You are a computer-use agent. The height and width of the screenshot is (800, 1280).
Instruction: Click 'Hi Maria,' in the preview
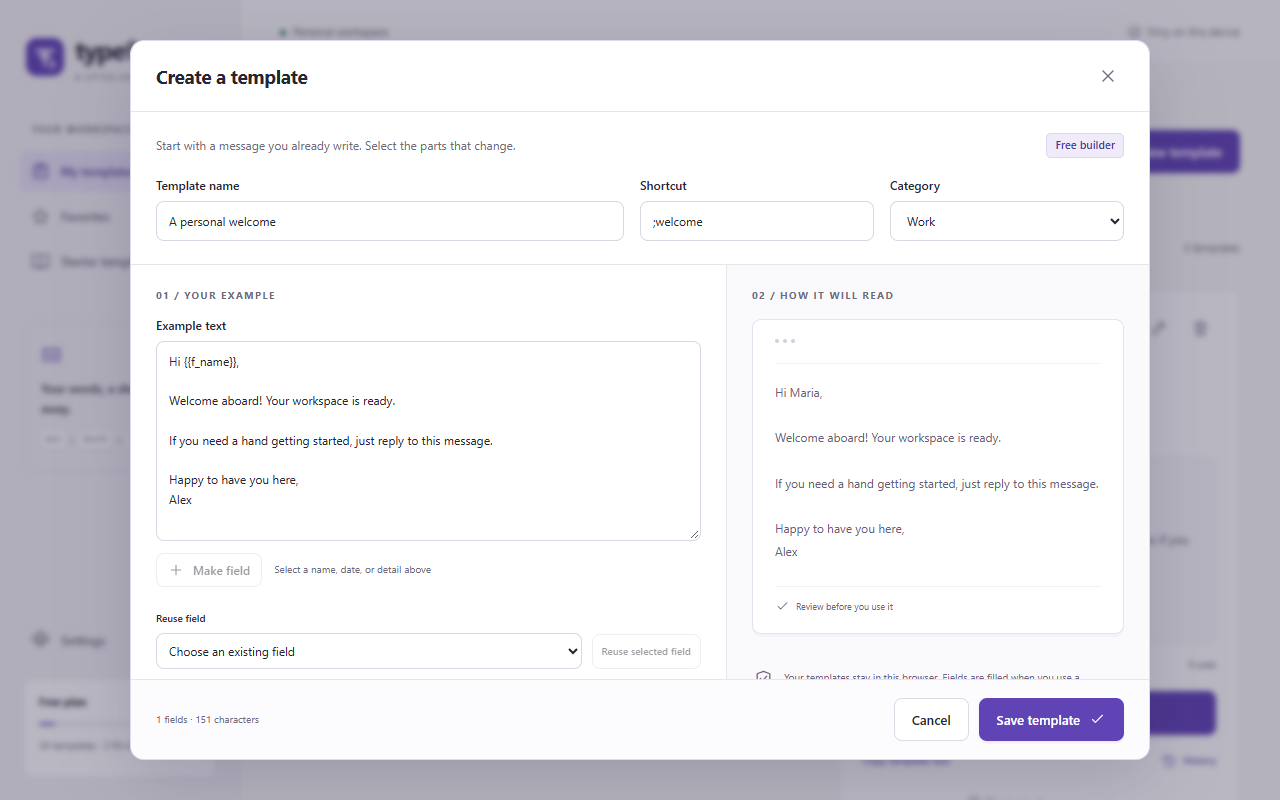tap(798, 393)
